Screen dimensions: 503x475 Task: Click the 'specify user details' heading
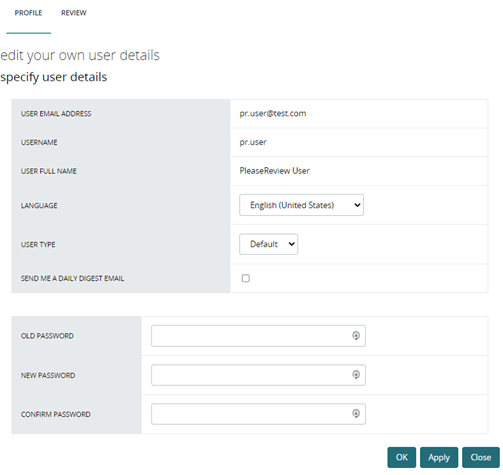coord(54,77)
